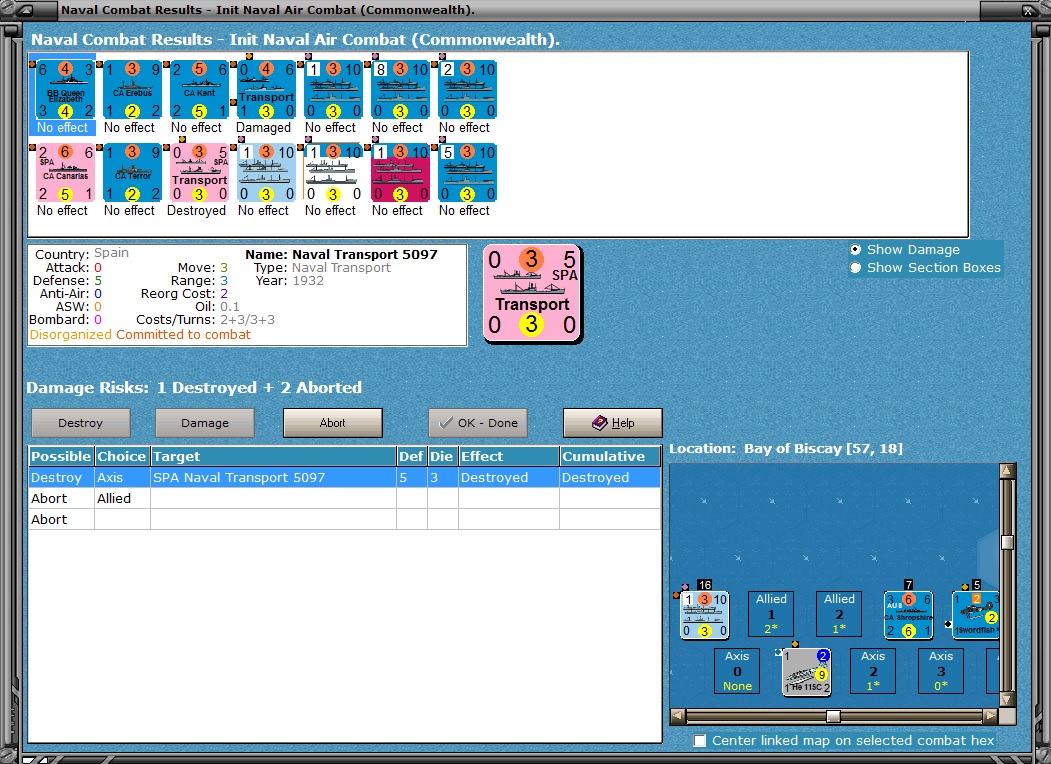Click the Possible column header

tap(61, 456)
